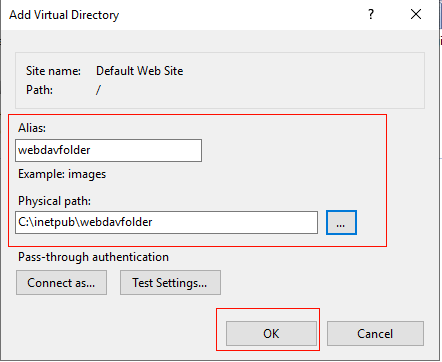
Task: Confirm the virtual directory with OK
Action: [x=271, y=333]
